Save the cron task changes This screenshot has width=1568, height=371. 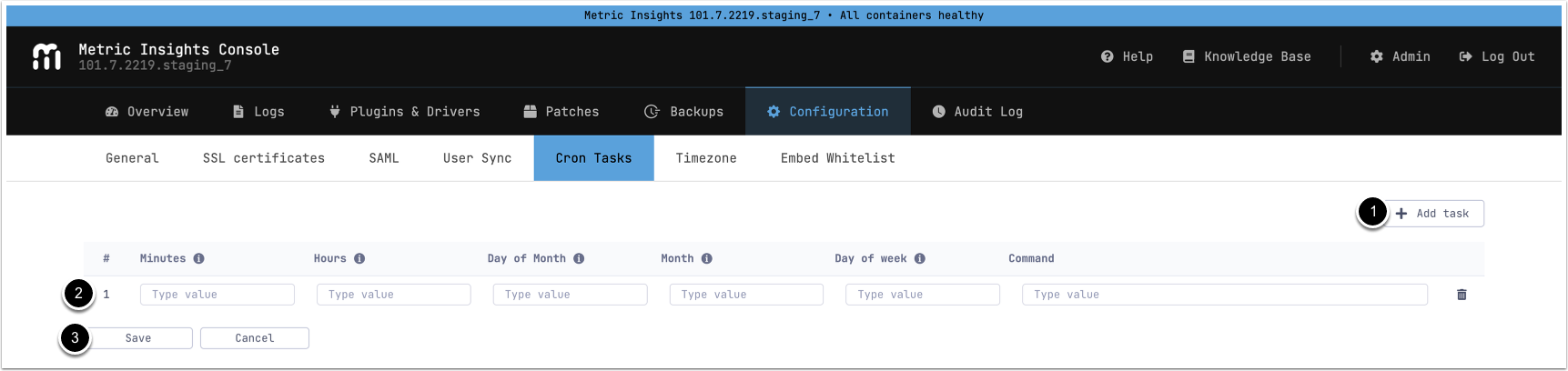139,338
